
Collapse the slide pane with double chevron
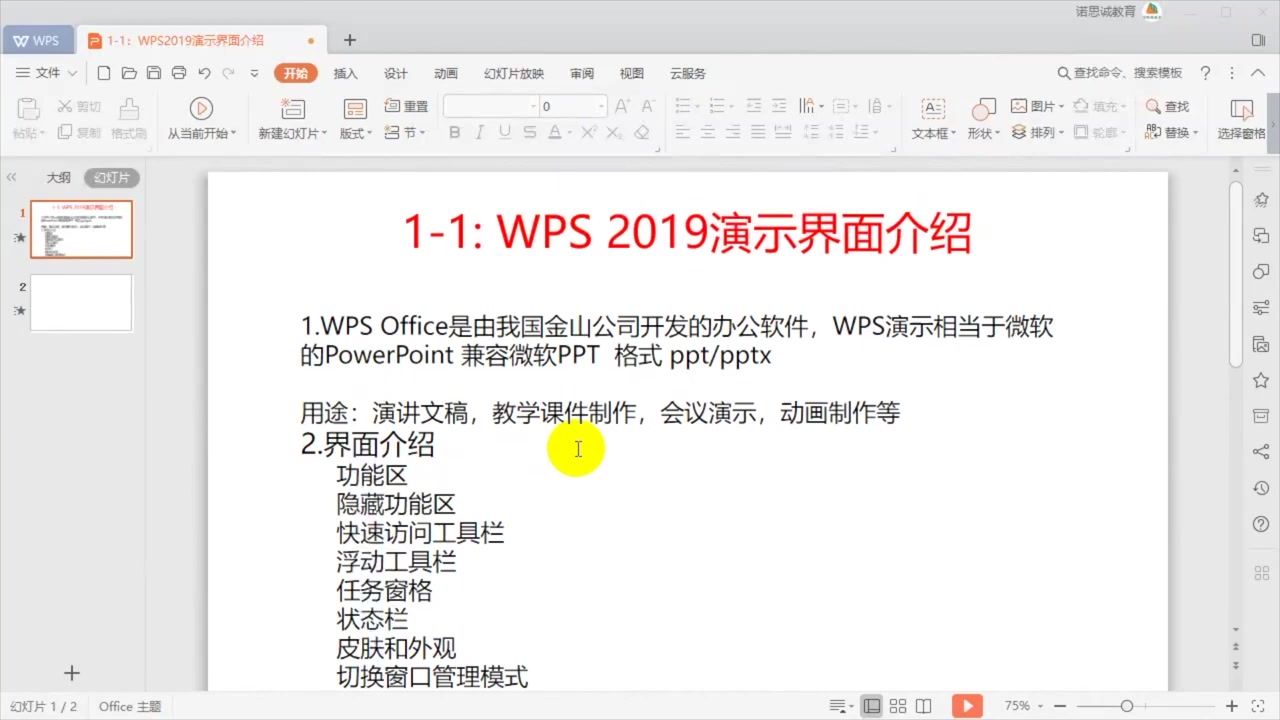coord(11,177)
